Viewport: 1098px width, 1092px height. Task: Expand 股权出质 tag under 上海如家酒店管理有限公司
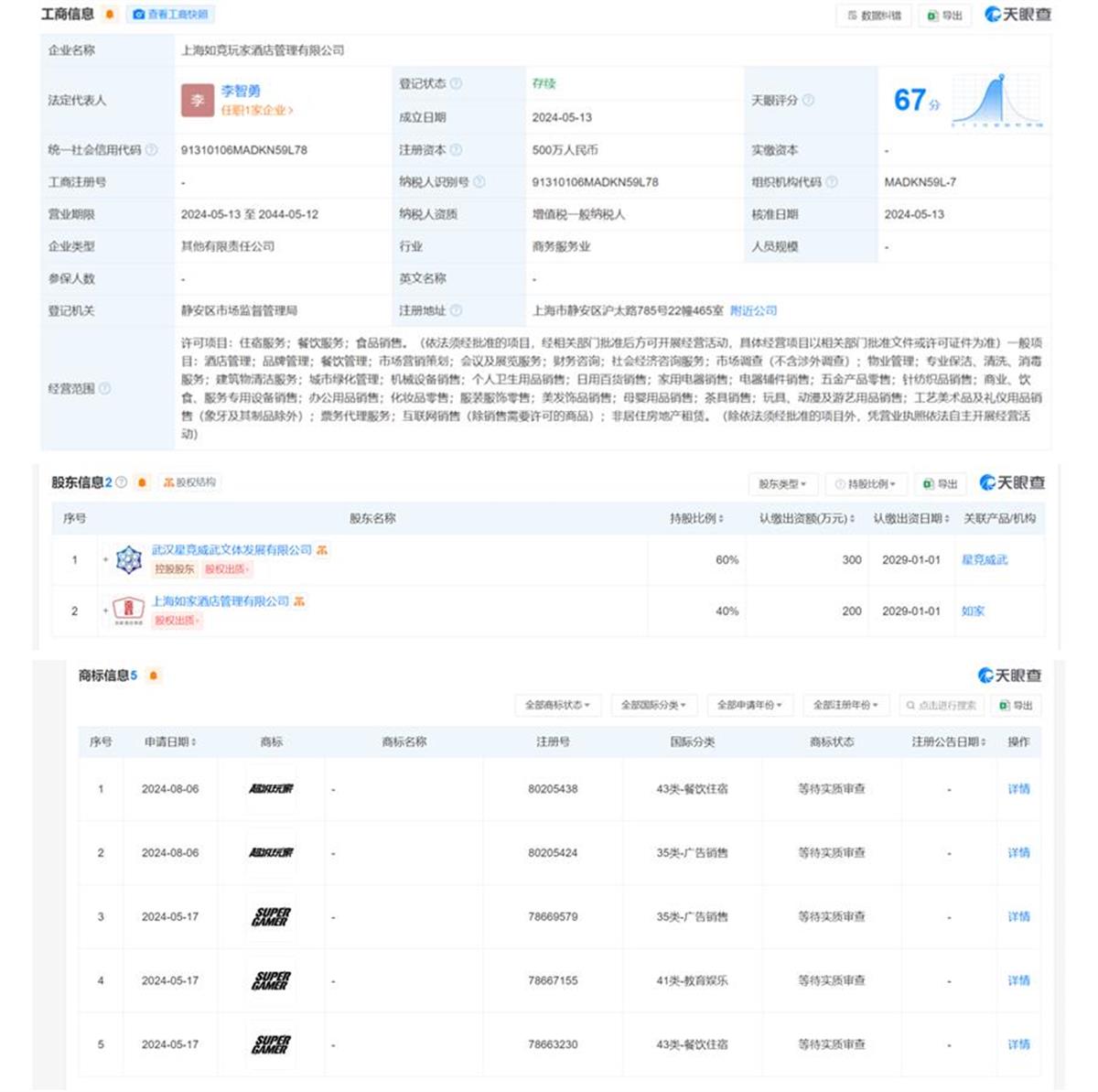pos(177,621)
